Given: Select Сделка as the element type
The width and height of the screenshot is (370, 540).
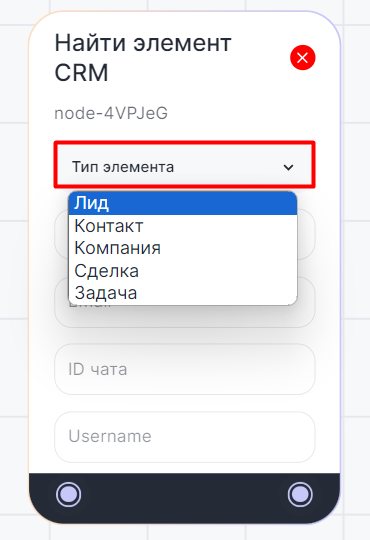Looking at the screenshot, I should coord(183,271).
